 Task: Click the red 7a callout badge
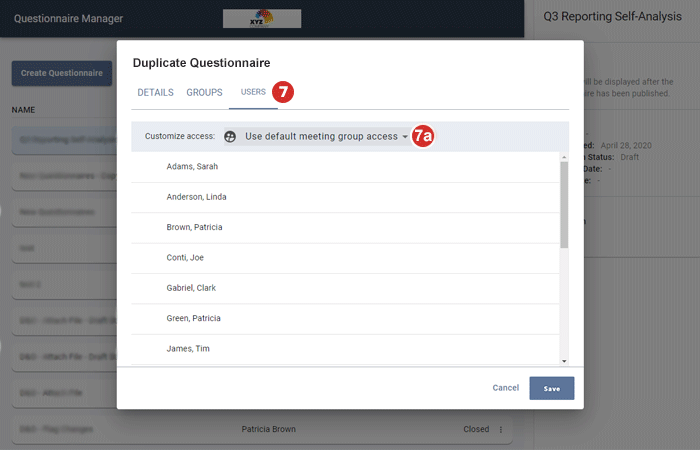click(423, 136)
